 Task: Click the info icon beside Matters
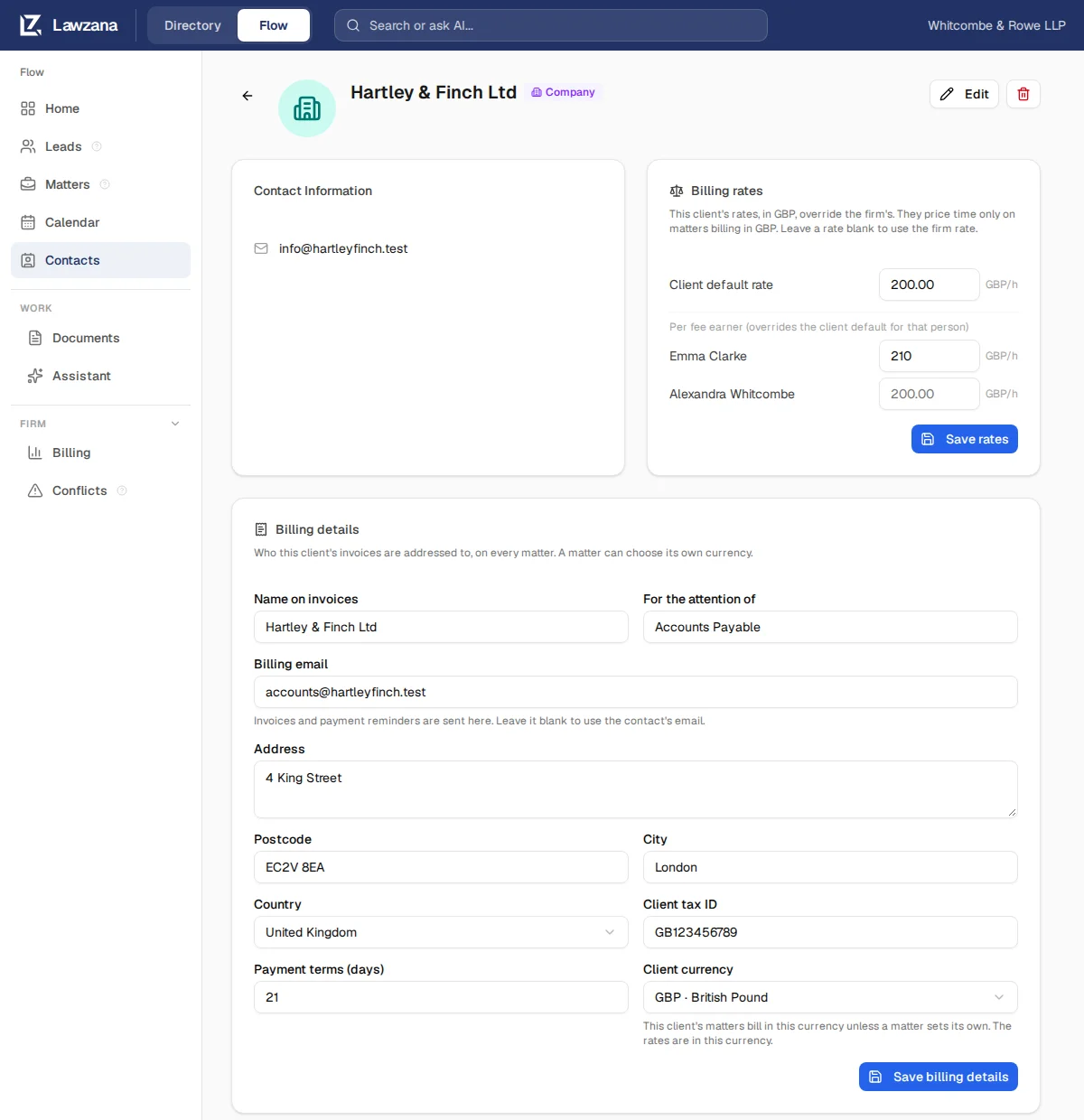coord(105,184)
